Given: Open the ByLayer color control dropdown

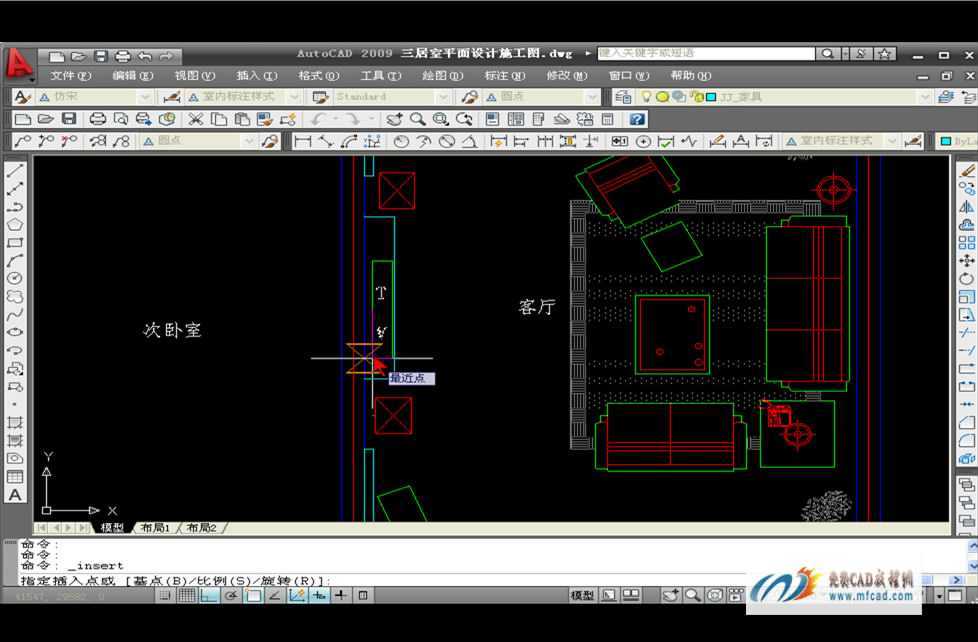Looking at the screenshot, I should [x=957, y=142].
